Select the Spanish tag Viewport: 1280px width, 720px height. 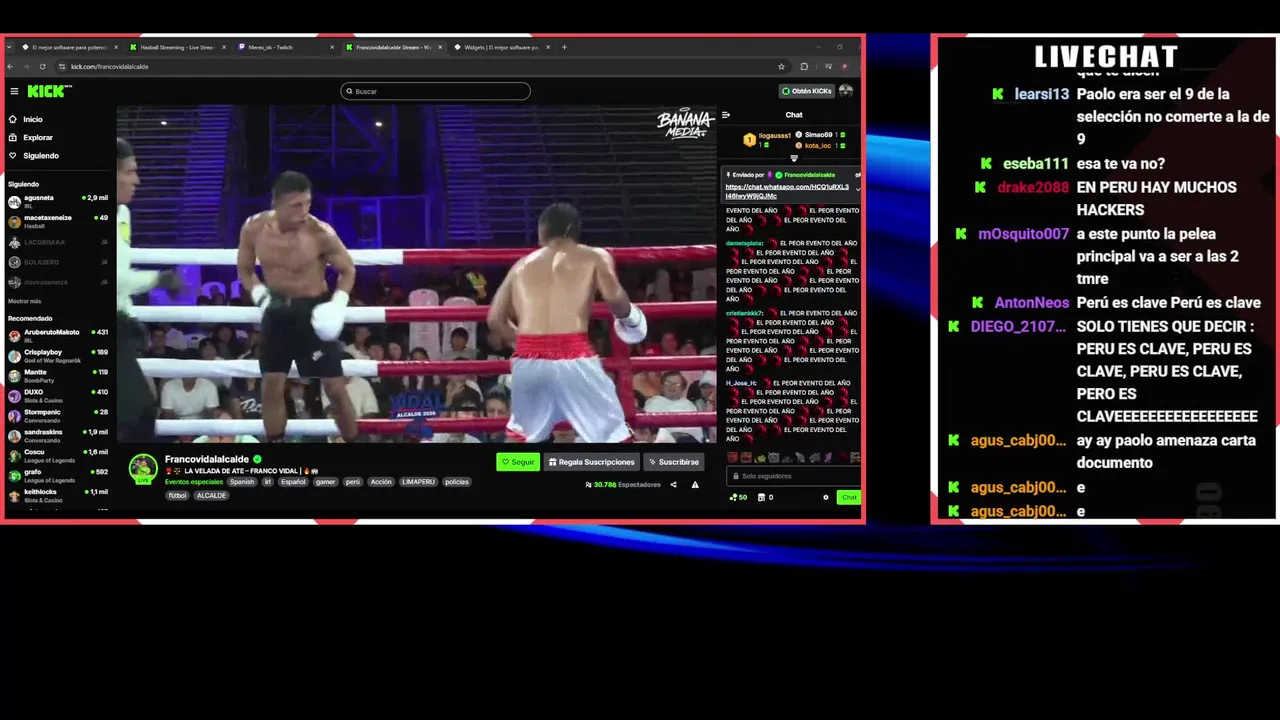[242, 482]
